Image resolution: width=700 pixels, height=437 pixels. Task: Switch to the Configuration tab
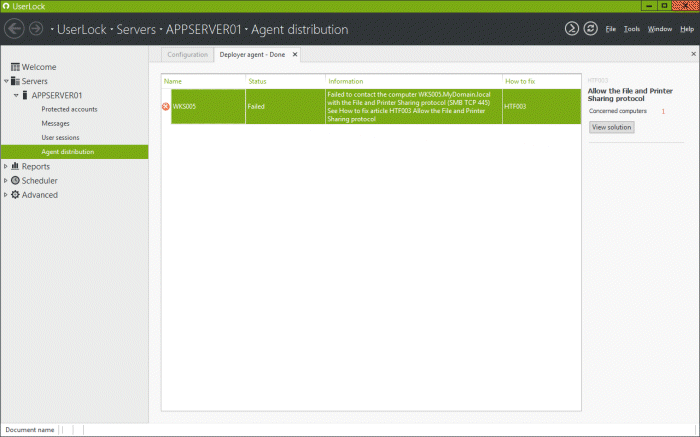(x=188, y=54)
